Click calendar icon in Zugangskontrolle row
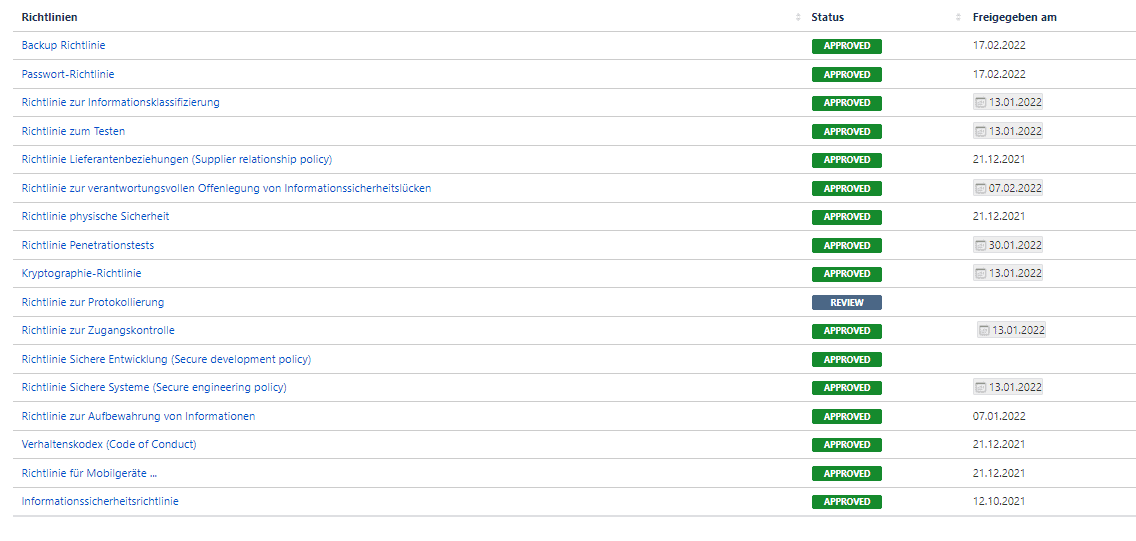The height and width of the screenshot is (541, 1136). click(x=985, y=331)
